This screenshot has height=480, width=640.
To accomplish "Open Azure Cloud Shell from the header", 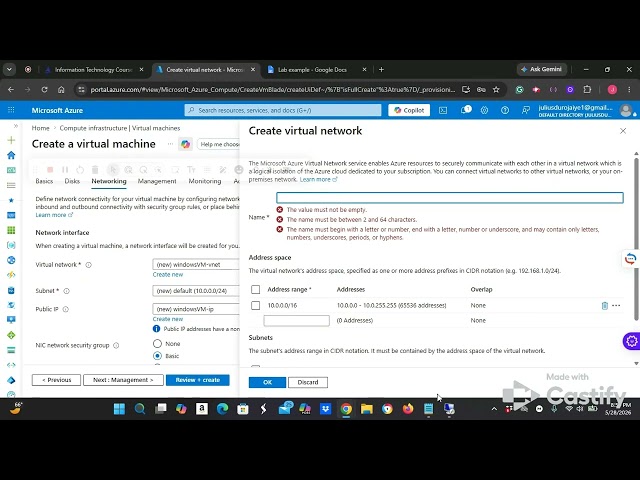I will click(x=443, y=110).
